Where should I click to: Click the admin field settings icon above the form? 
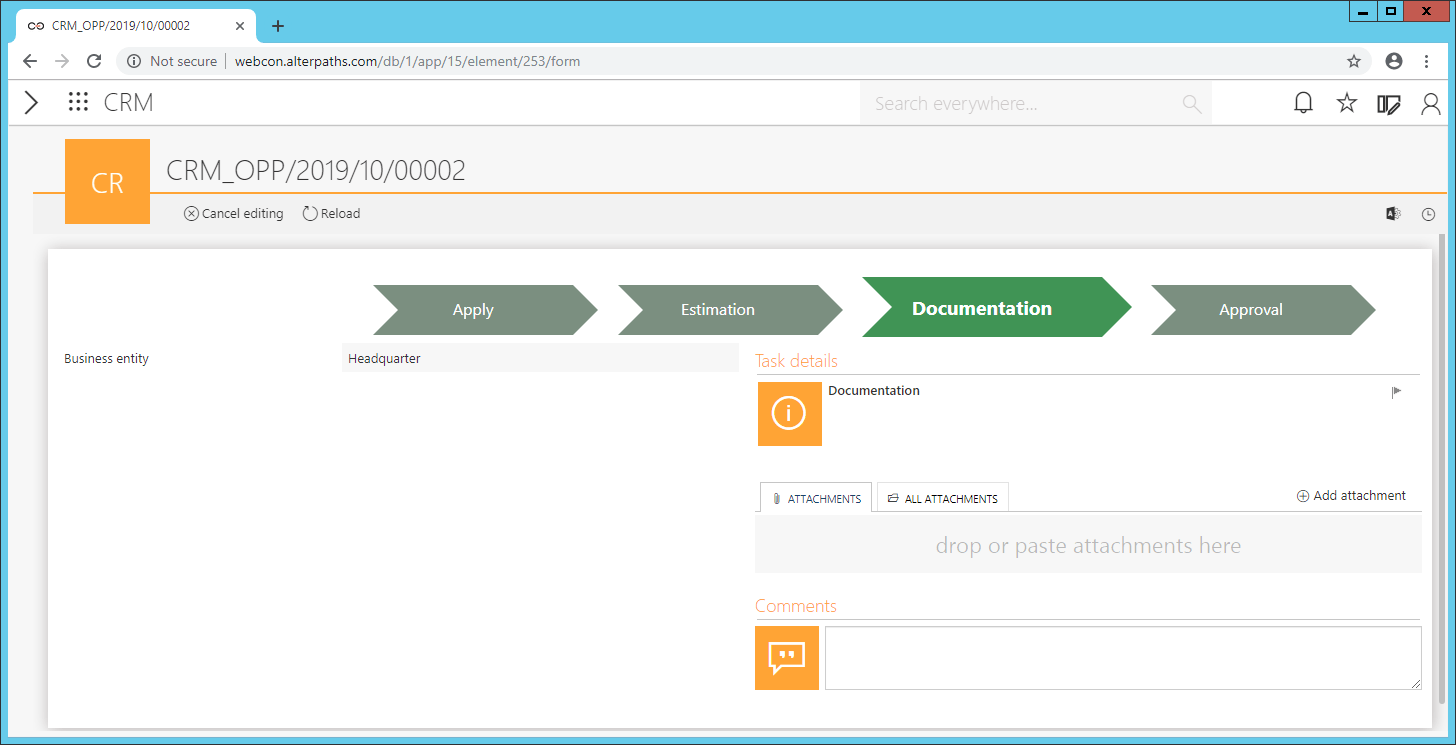pyautogui.click(x=1392, y=213)
